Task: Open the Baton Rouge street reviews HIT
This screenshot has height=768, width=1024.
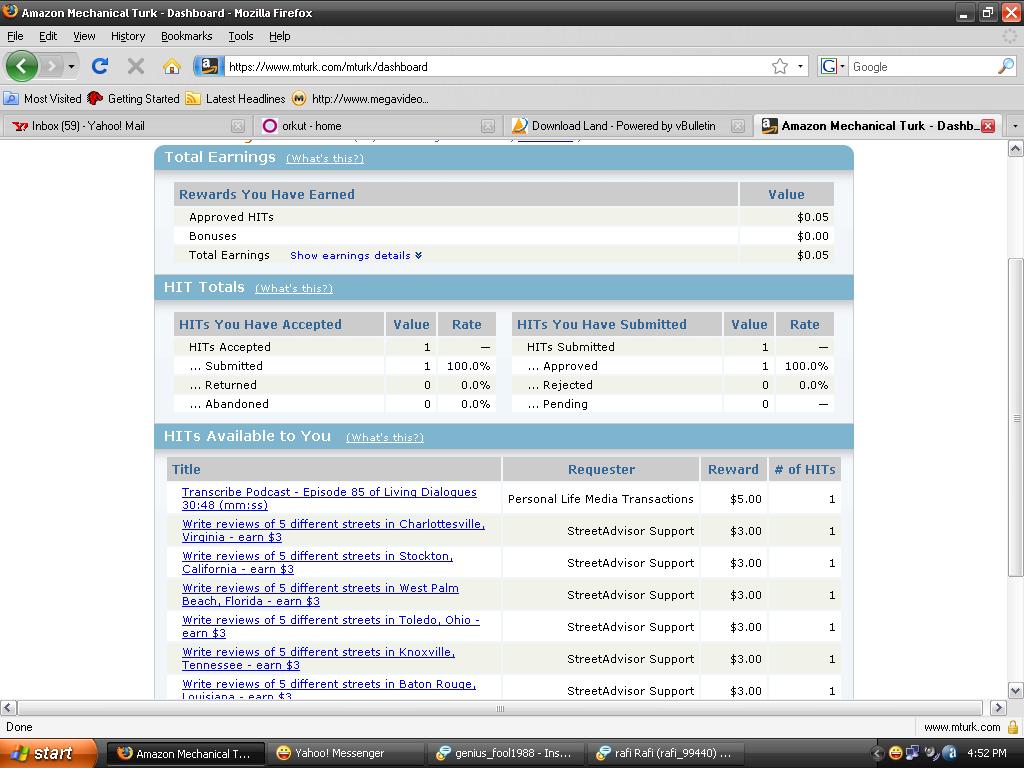Action: coord(329,690)
